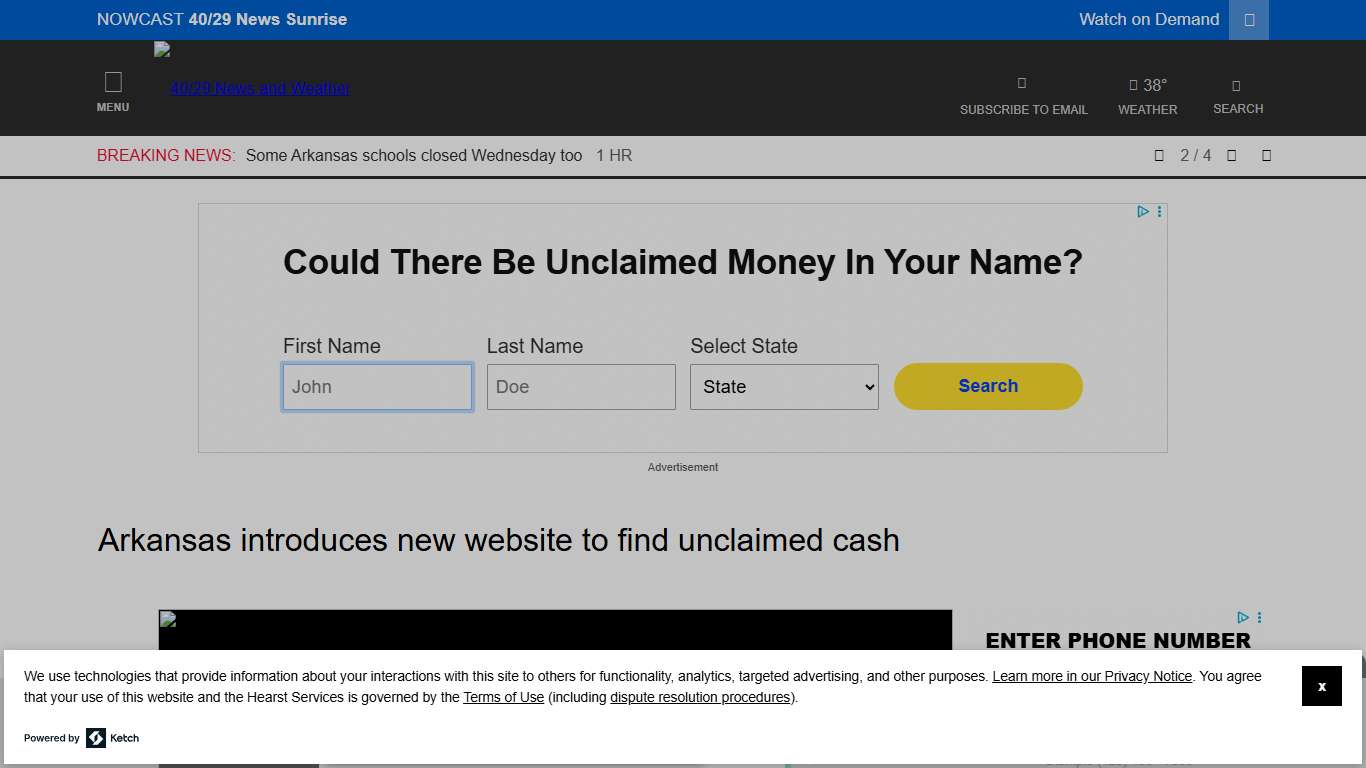Click the First Name input field
1366x768 pixels.
coord(377,386)
